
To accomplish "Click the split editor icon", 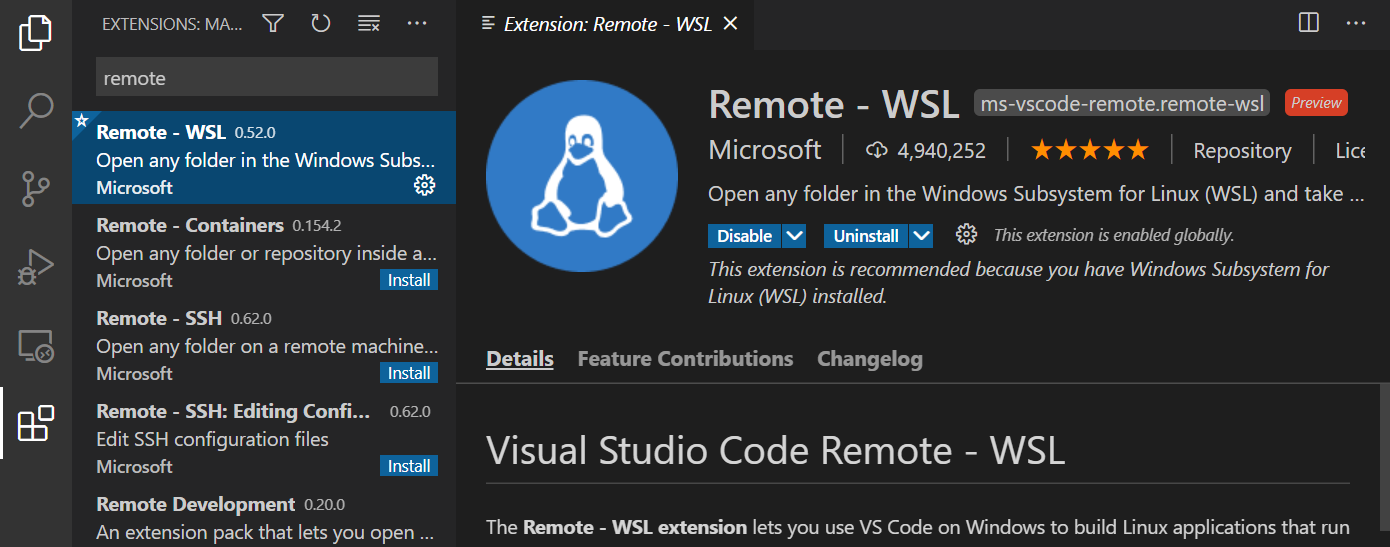I will [1309, 22].
